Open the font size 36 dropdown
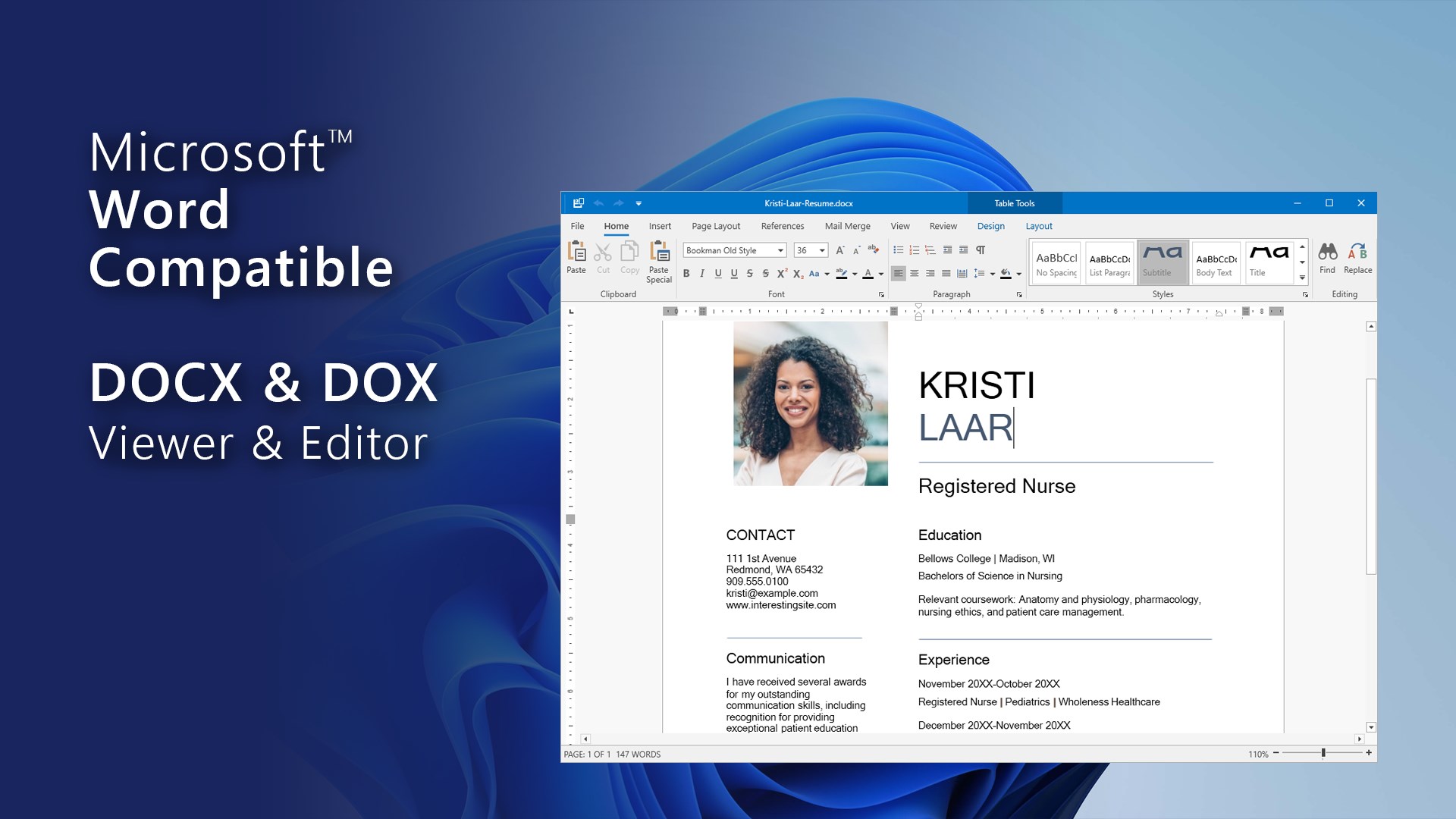1456x819 pixels. tap(822, 250)
